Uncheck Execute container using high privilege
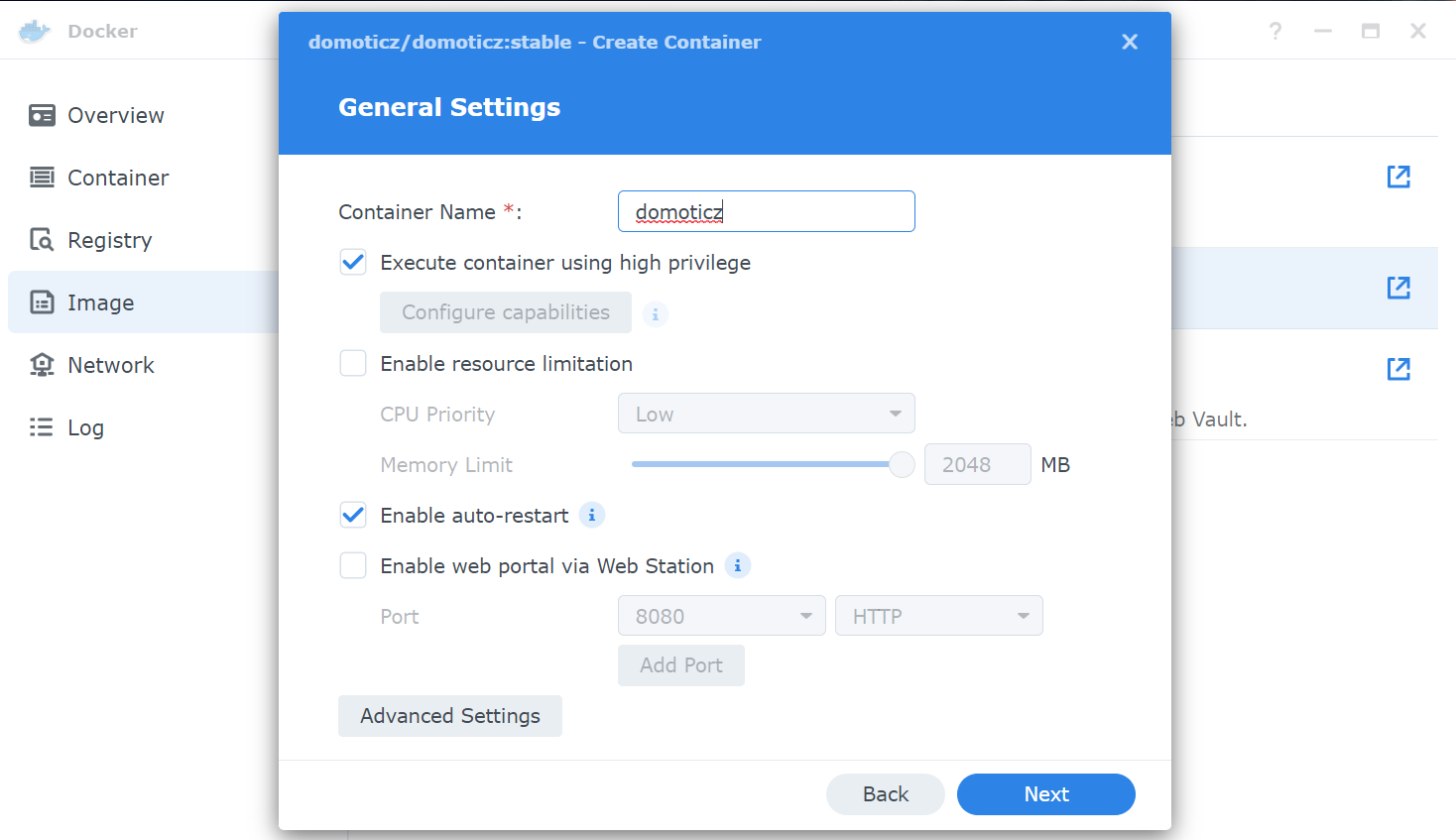 click(x=353, y=263)
